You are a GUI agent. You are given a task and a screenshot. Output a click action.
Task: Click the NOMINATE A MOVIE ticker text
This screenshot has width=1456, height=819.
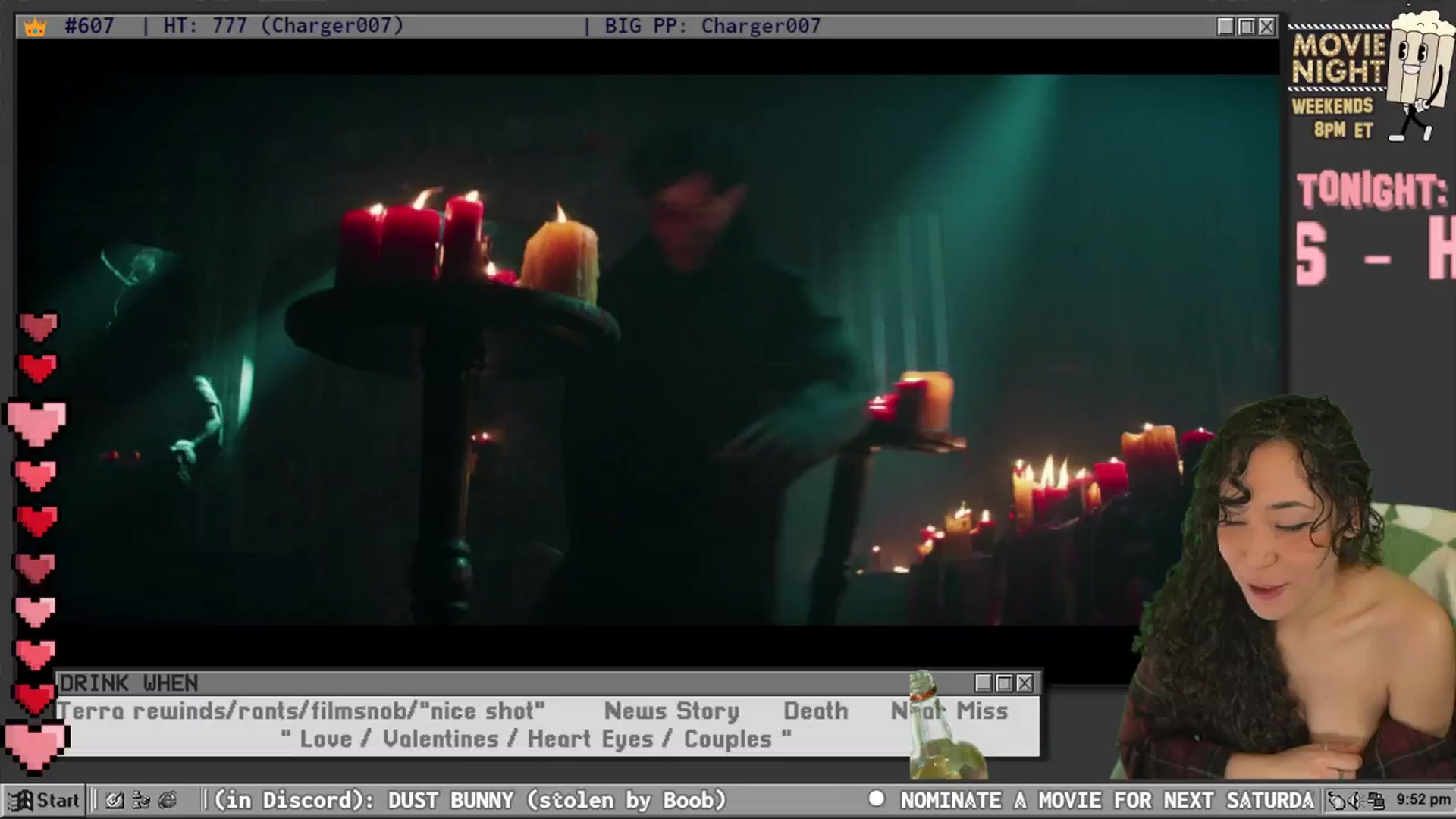1107,800
